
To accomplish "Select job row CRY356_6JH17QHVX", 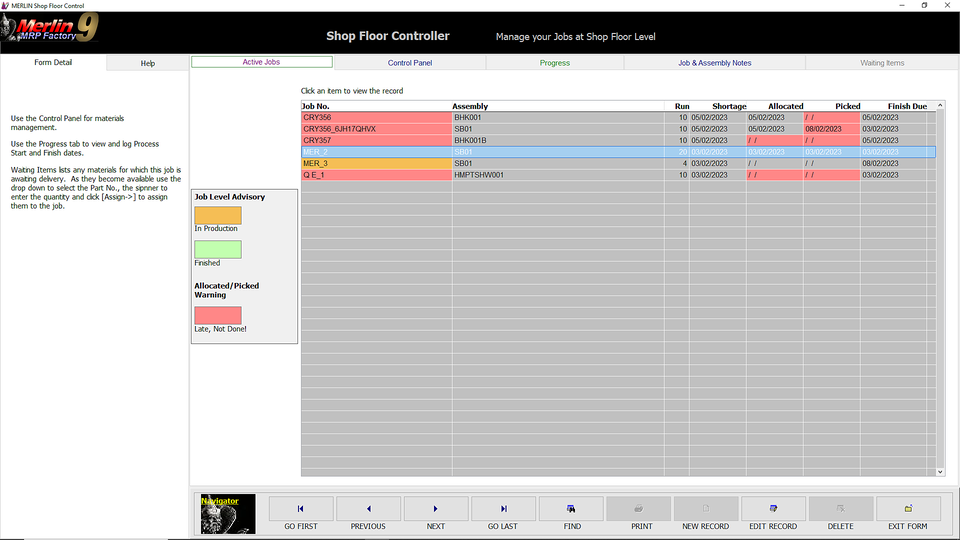I will click(x=376, y=129).
